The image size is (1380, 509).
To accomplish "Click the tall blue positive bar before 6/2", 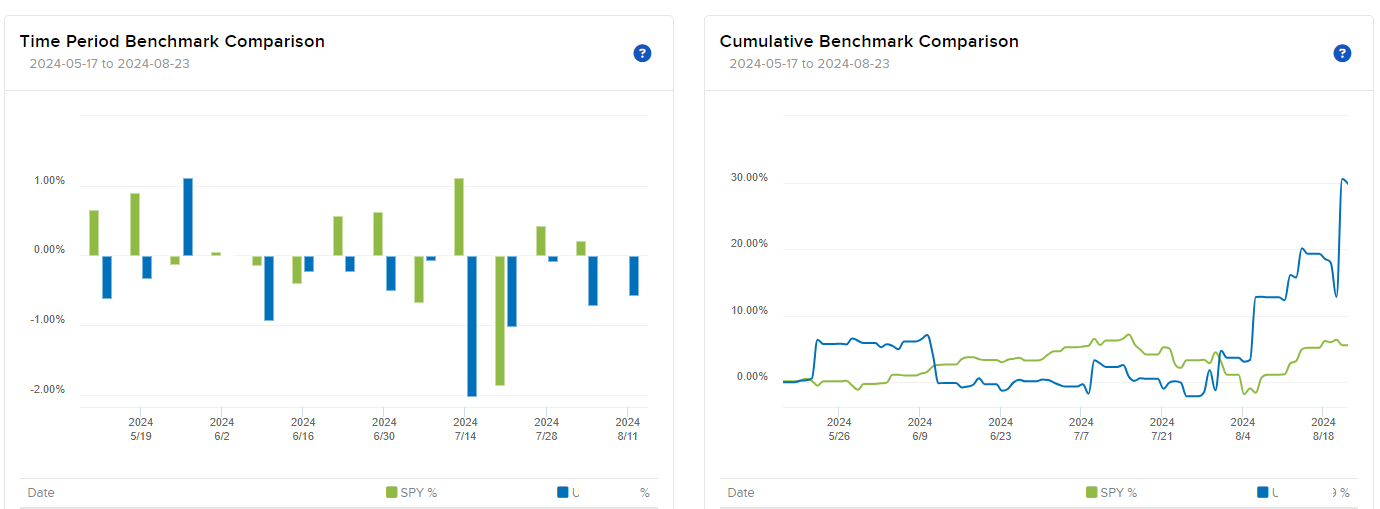I will click(x=188, y=216).
